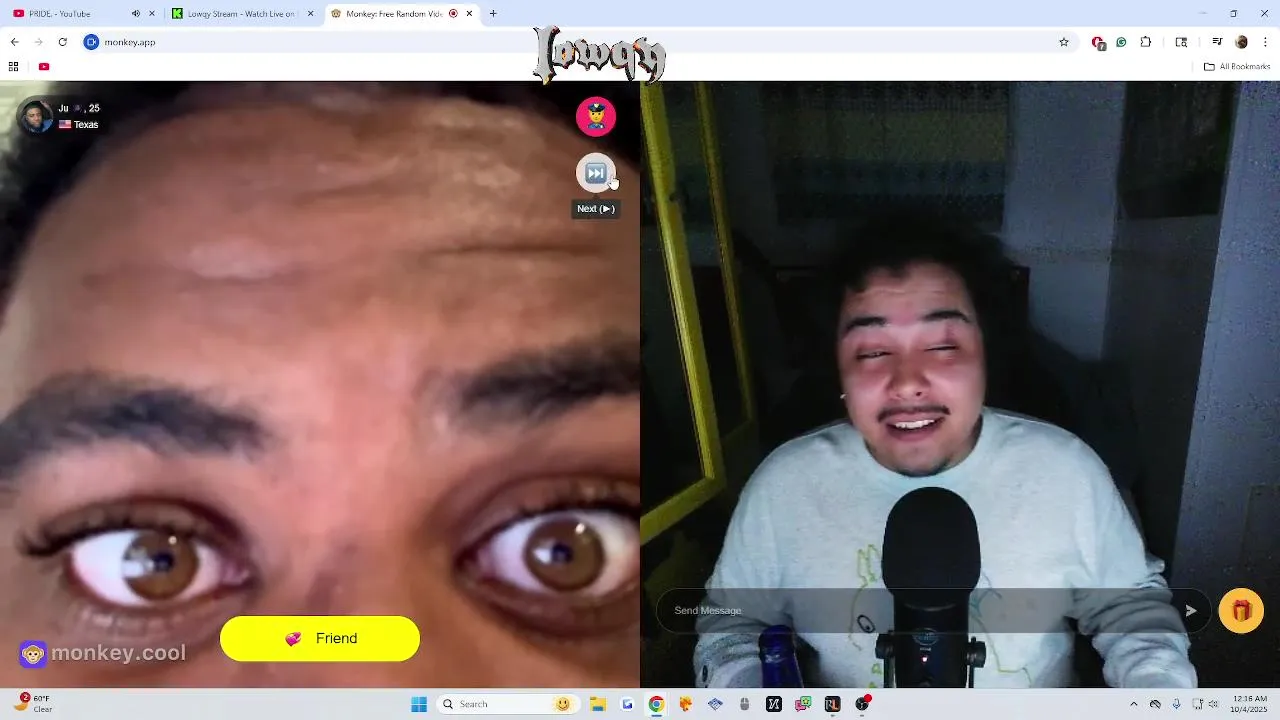This screenshot has width=1280, height=720.
Task: Open the YouTube bookmark shortcut
Action: pos(44,66)
